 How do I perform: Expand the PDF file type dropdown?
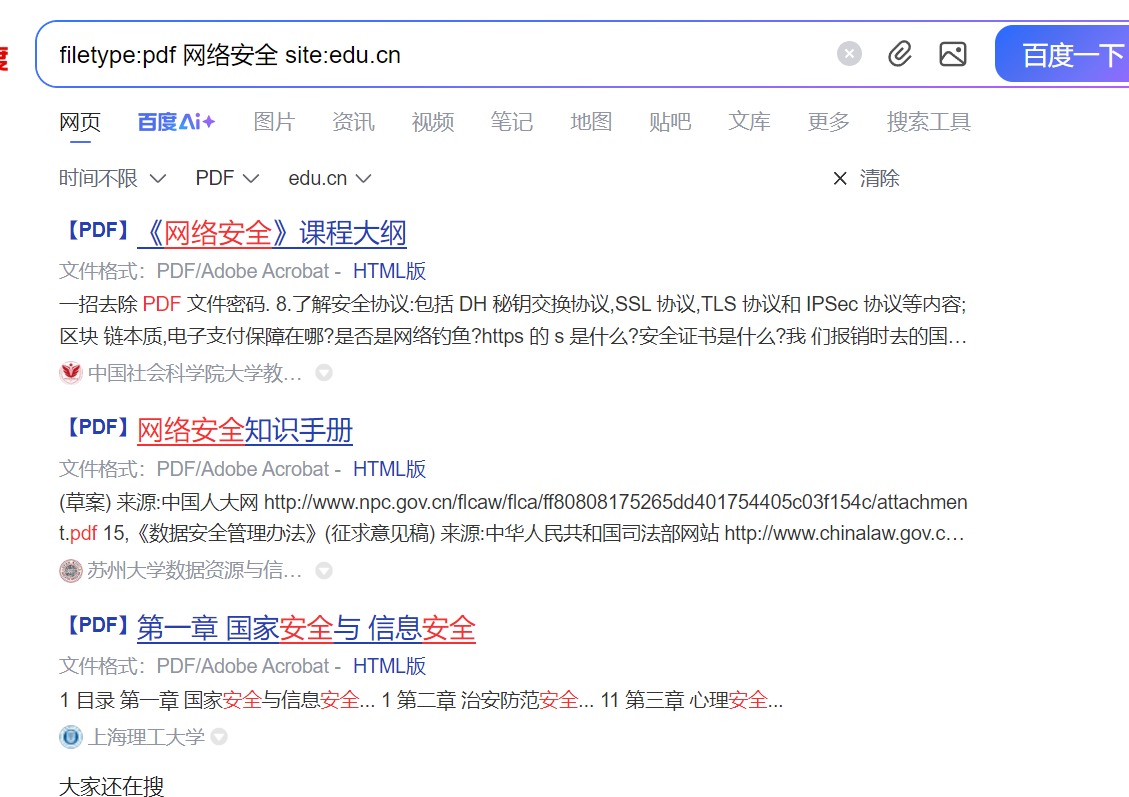tap(227, 178)
